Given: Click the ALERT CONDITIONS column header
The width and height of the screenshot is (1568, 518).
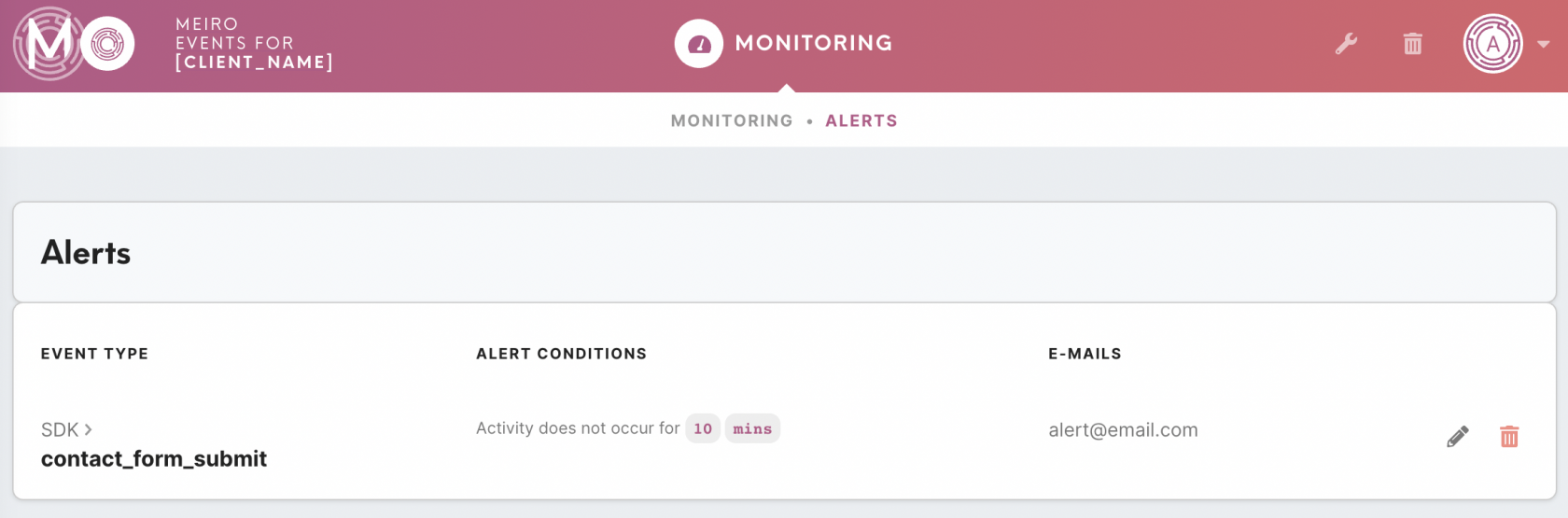Looking at the screenshot, I should tap(561, 354).
